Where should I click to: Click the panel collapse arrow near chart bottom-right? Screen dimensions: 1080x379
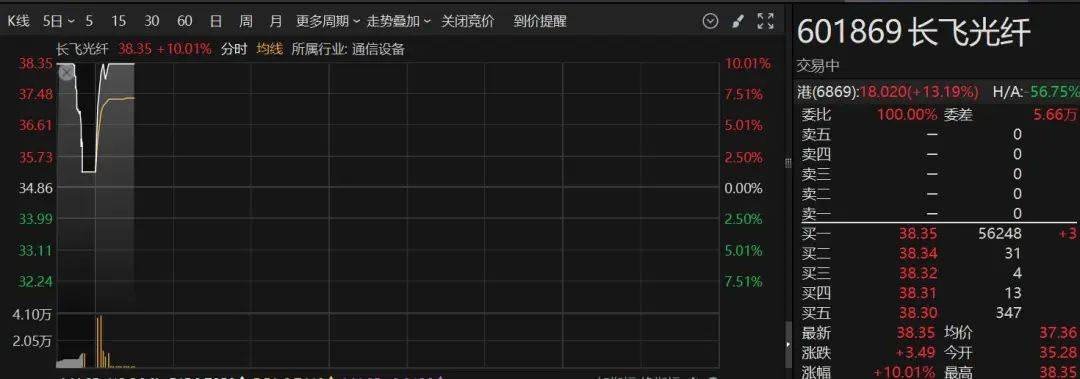(788, 344)
